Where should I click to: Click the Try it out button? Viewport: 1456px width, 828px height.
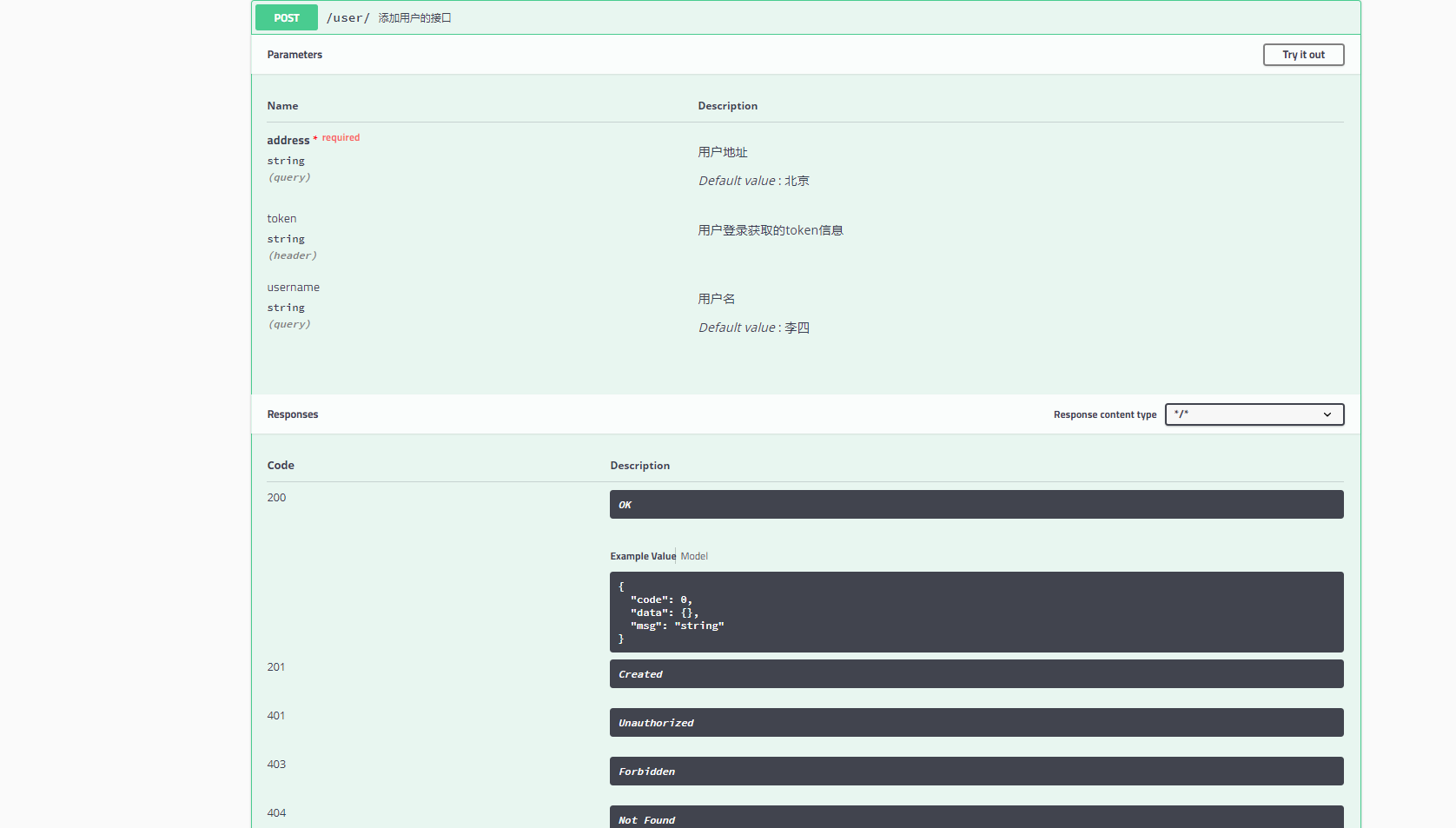tap(1303, 54)
